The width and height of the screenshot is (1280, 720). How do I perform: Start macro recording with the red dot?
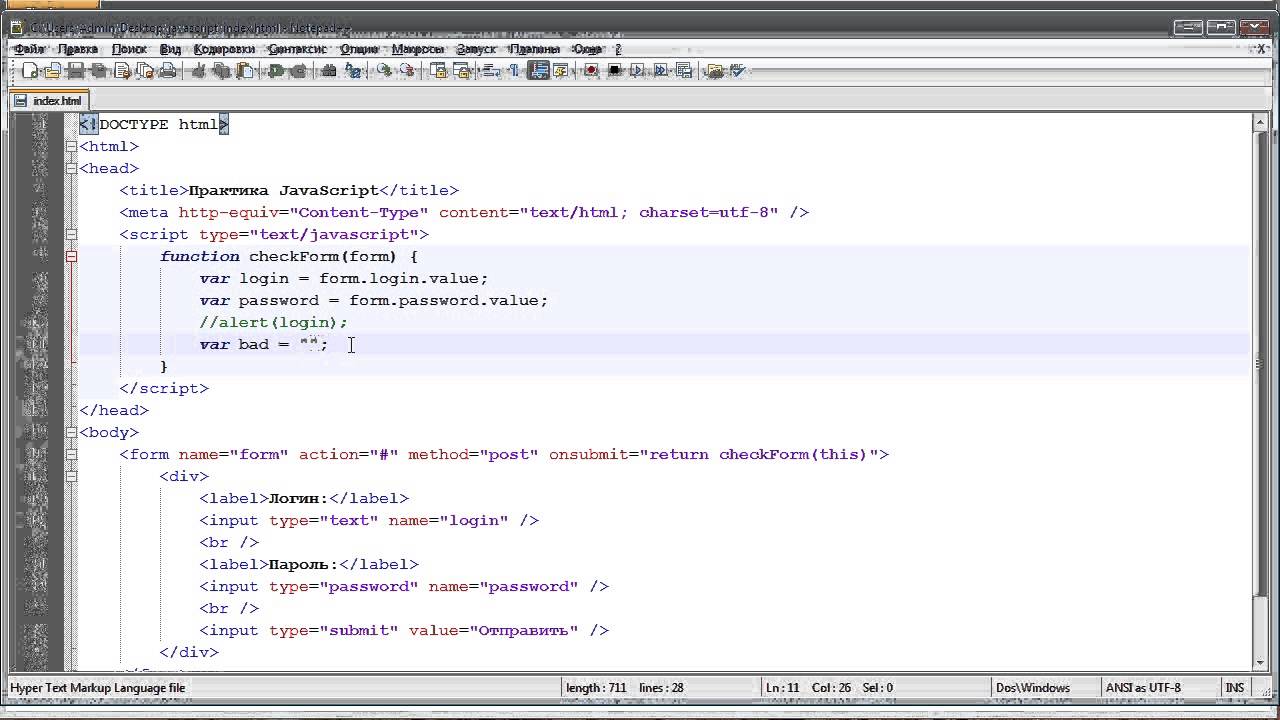(x=591, y=71)
